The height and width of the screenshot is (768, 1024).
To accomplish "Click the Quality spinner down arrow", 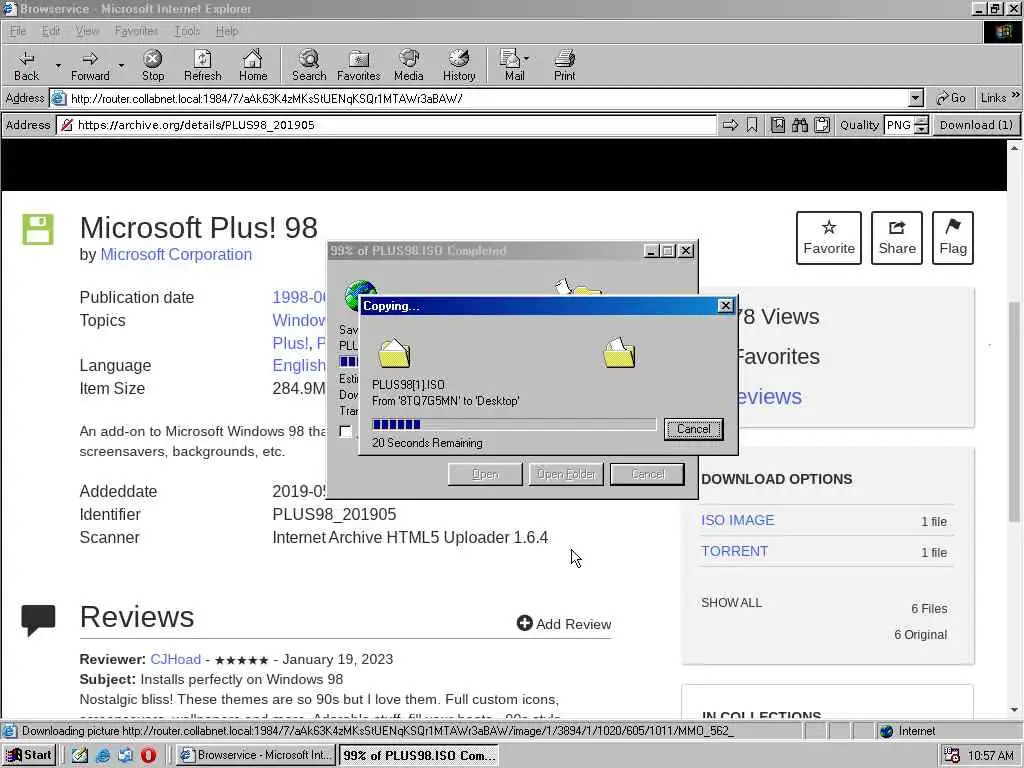I will point(921,129).
